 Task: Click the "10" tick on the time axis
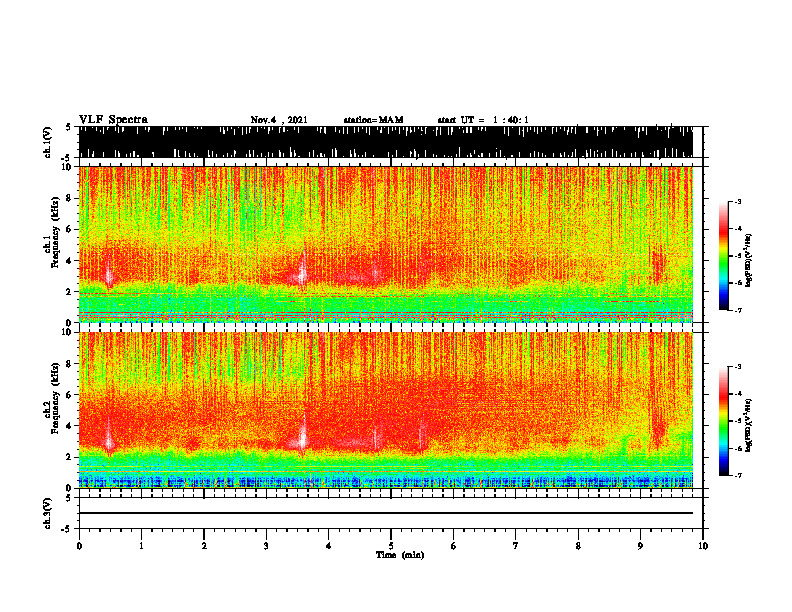point(703,546)
